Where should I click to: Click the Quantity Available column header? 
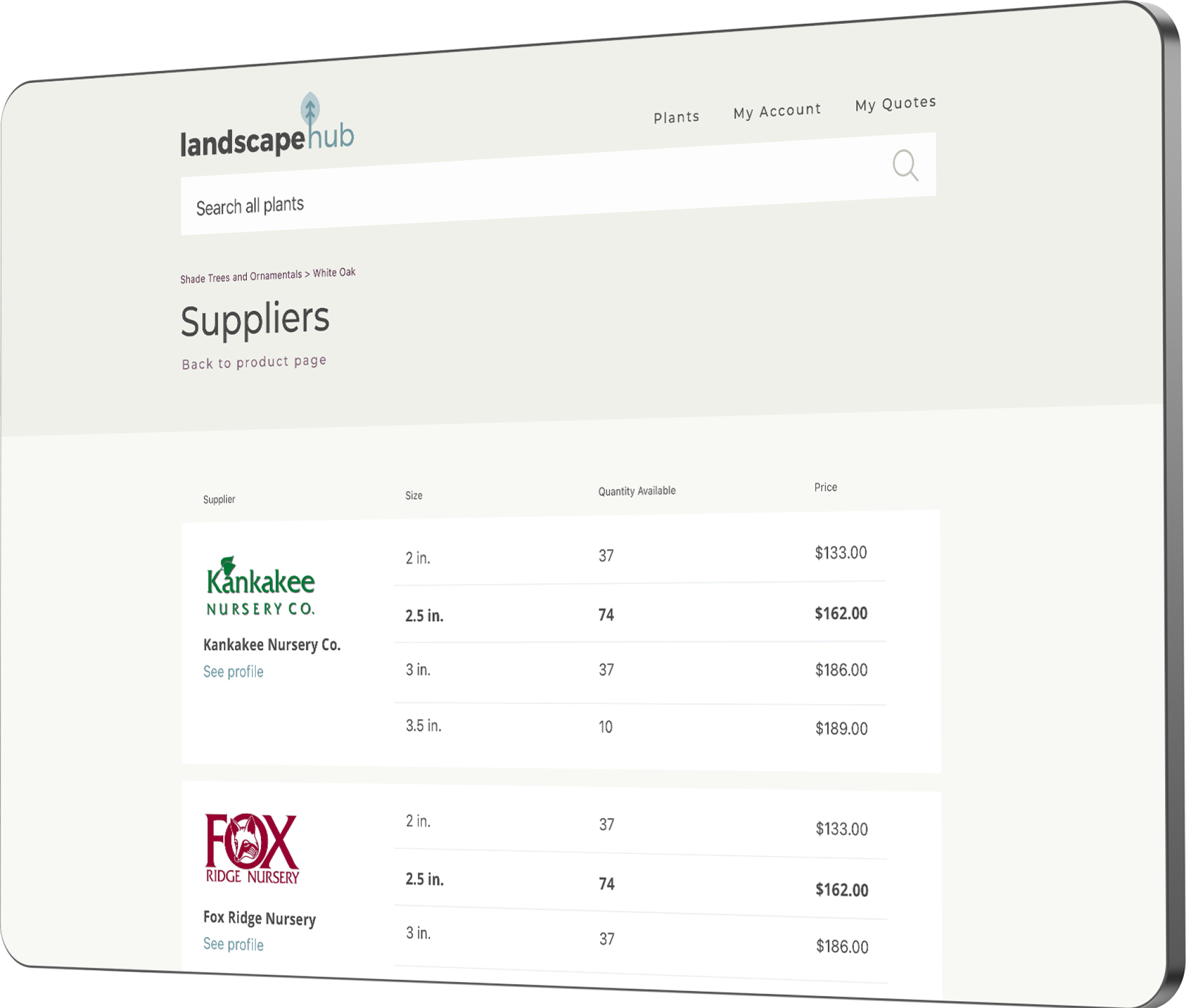[636, 491]
